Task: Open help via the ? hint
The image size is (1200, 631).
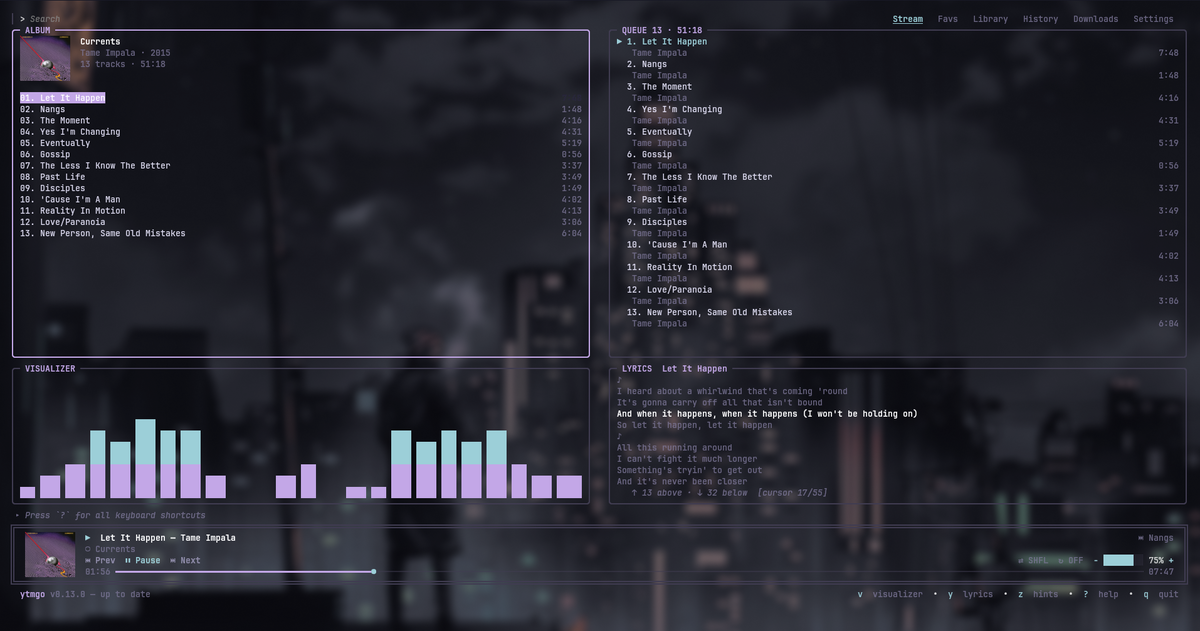Action: tap(1100, 594)
